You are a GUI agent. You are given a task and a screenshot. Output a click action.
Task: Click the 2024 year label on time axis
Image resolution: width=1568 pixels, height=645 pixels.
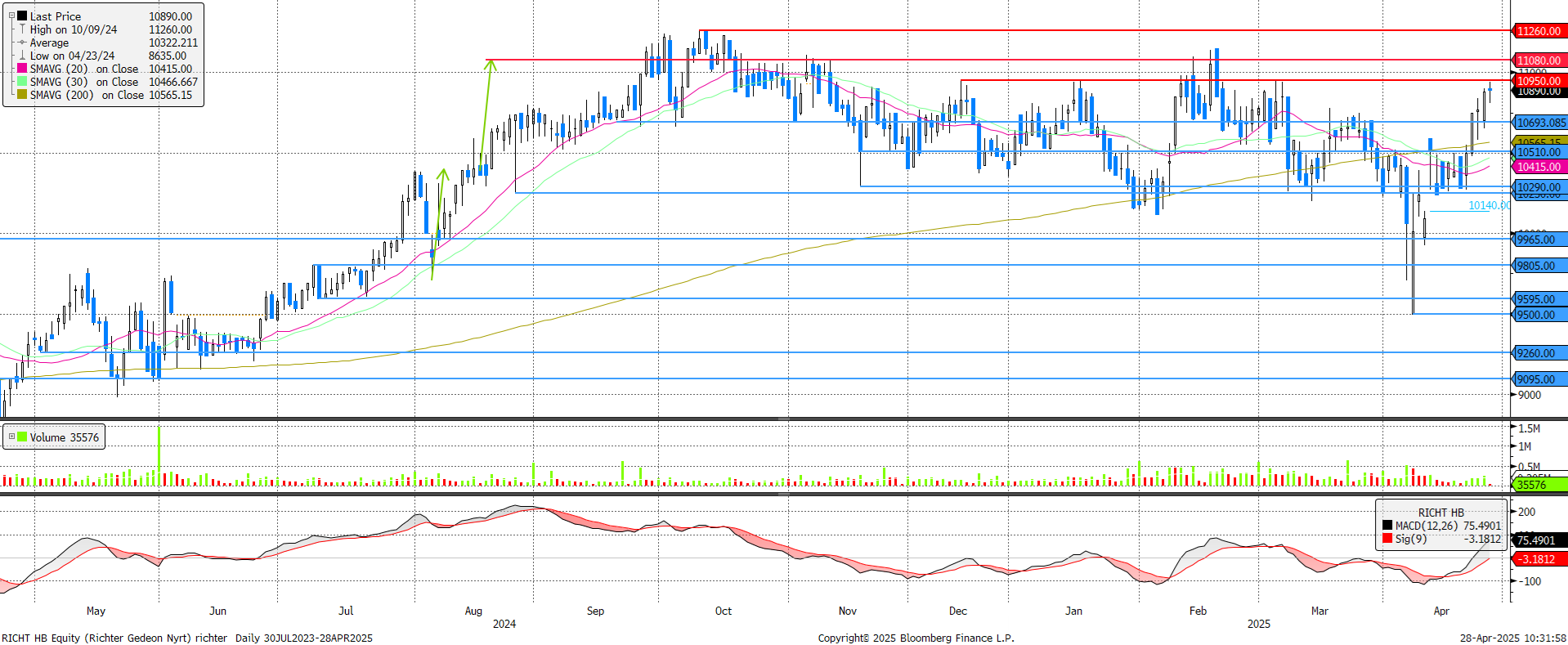pos(504,624)
